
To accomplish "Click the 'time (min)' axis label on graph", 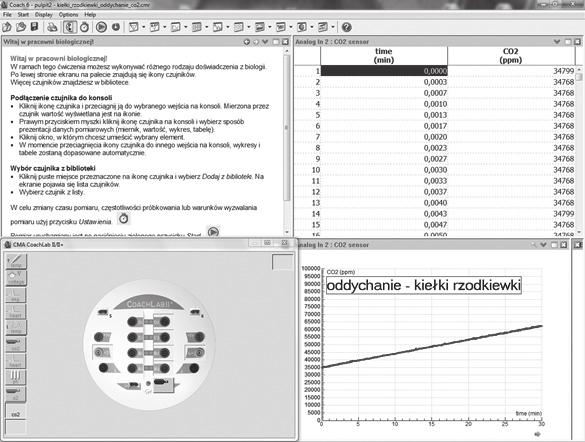I will pos(528,413).
